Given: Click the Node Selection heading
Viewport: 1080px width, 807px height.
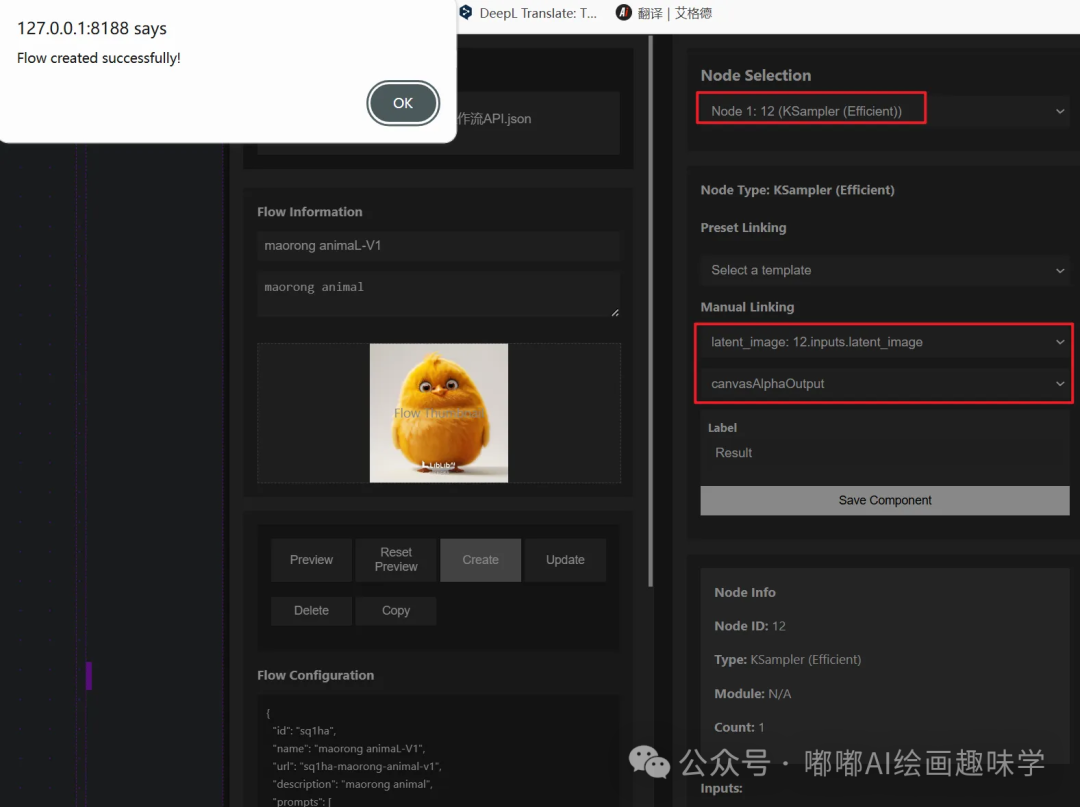Looking at the screenshot, I should click(756, 76).
